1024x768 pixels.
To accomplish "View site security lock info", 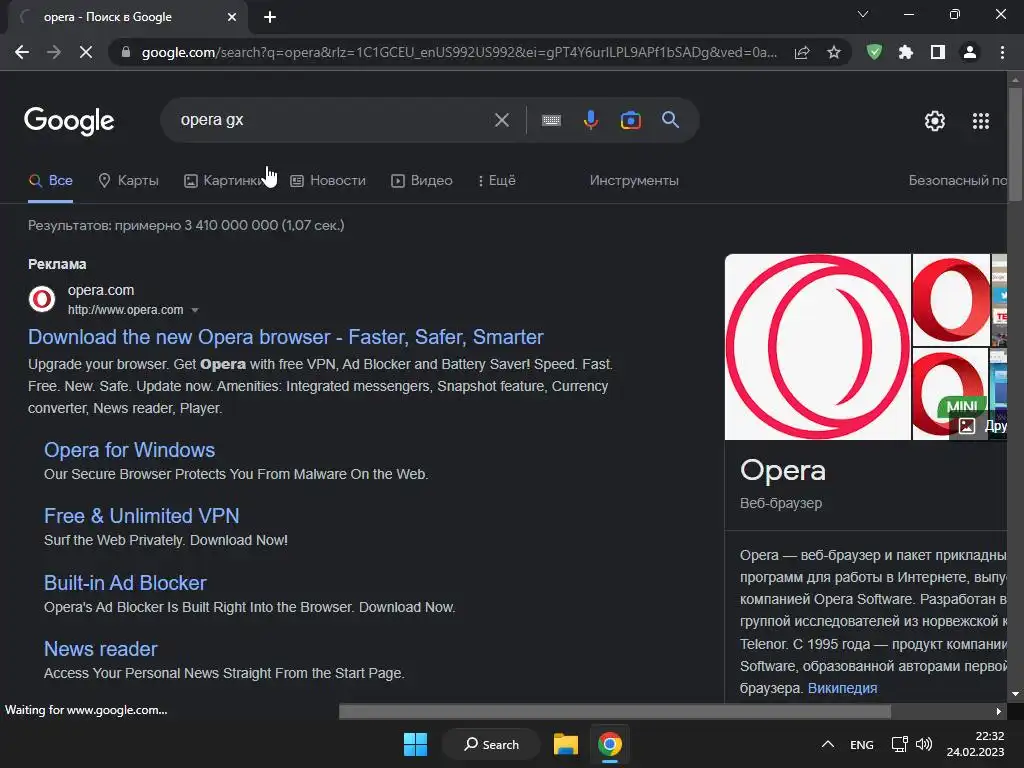I will (125, 52).
